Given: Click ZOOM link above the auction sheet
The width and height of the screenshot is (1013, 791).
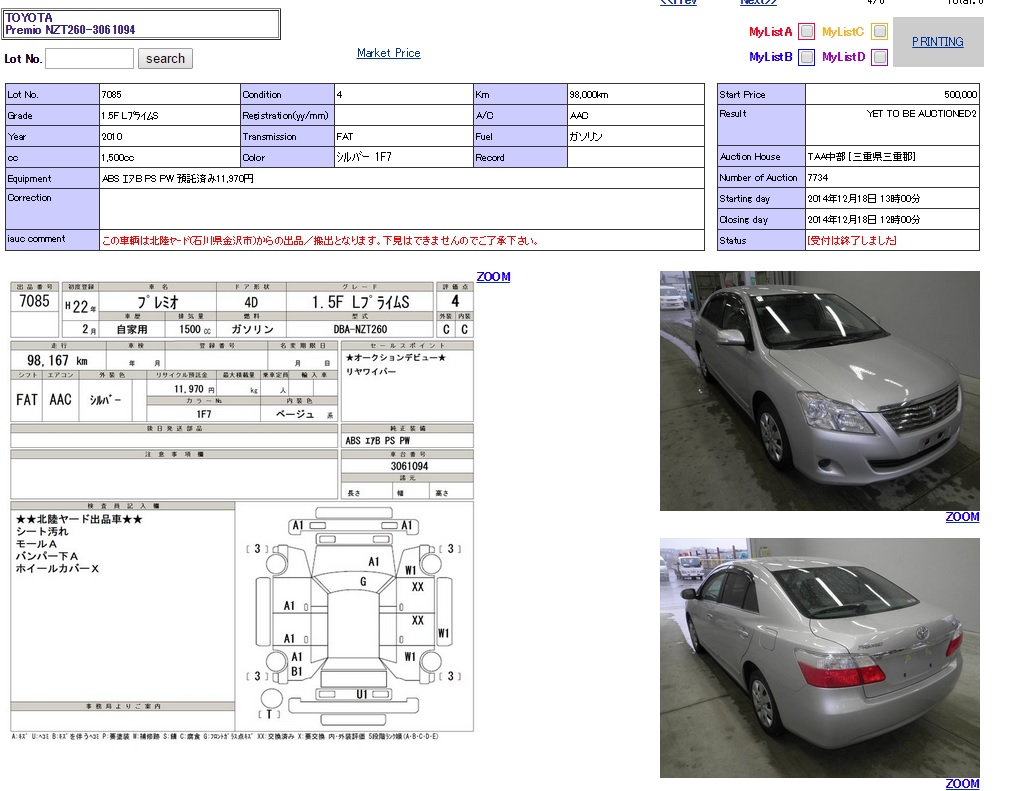Looking at the screenshot, I should (x=493, y=277).
